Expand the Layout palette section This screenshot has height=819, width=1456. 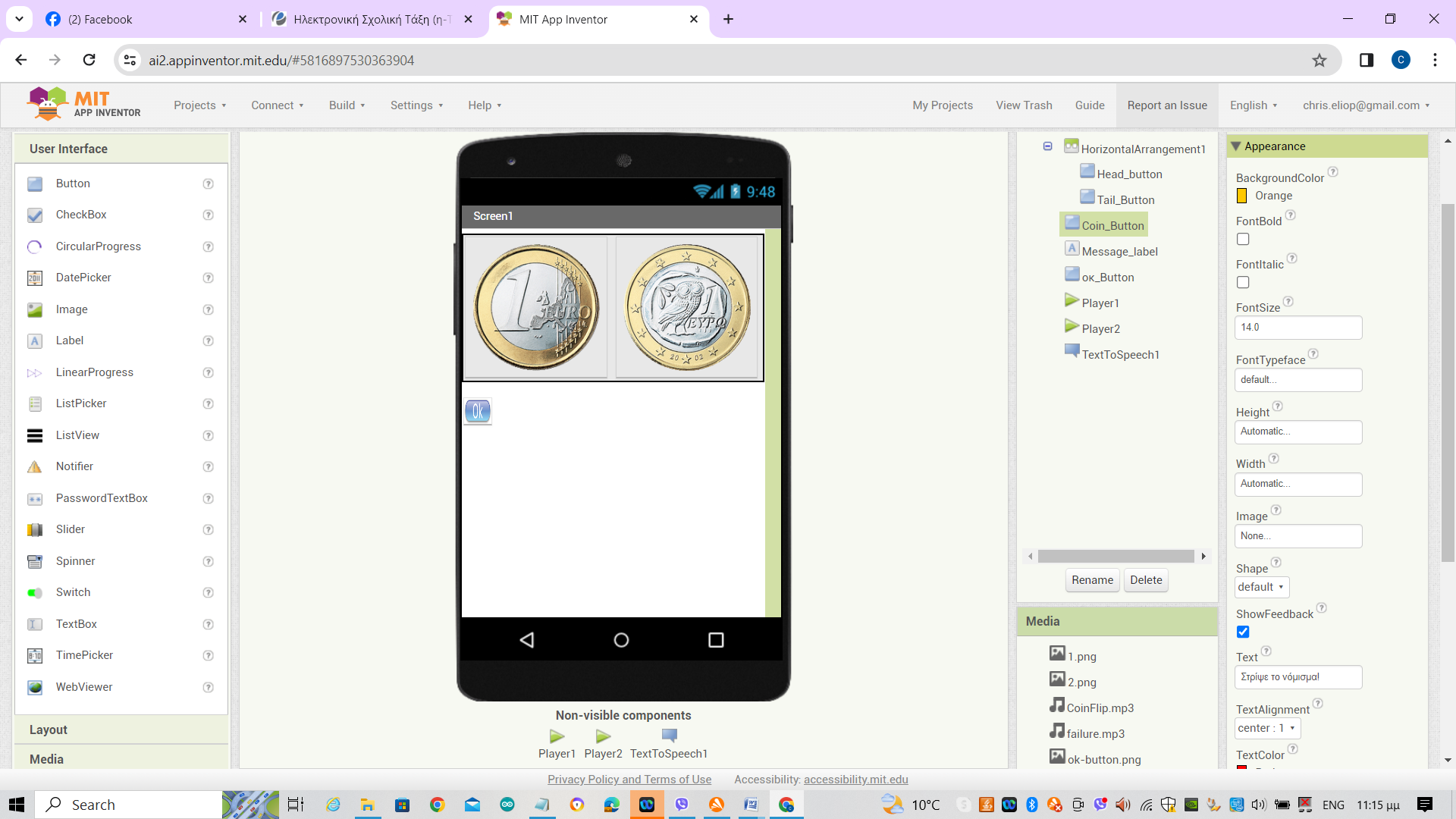click(x=121, y=730)
